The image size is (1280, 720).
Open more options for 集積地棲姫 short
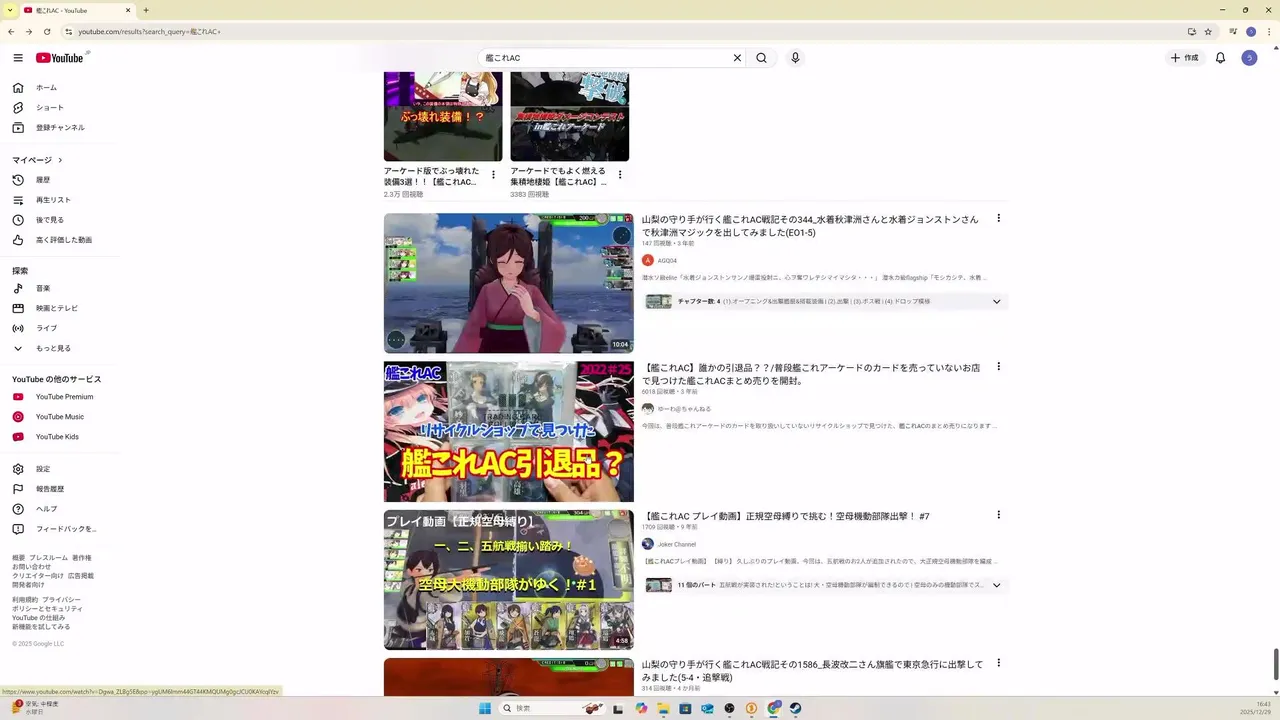tap(620, 175)
